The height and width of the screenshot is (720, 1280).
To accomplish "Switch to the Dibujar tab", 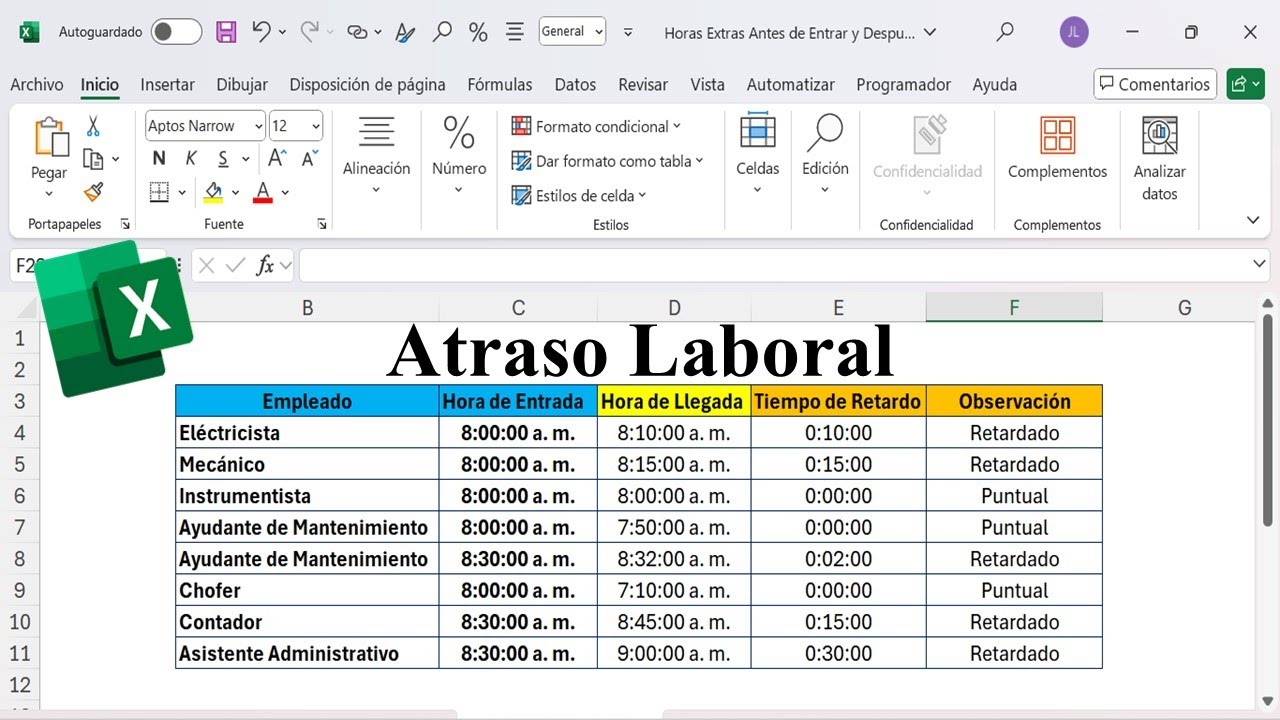I will [242, 85].
